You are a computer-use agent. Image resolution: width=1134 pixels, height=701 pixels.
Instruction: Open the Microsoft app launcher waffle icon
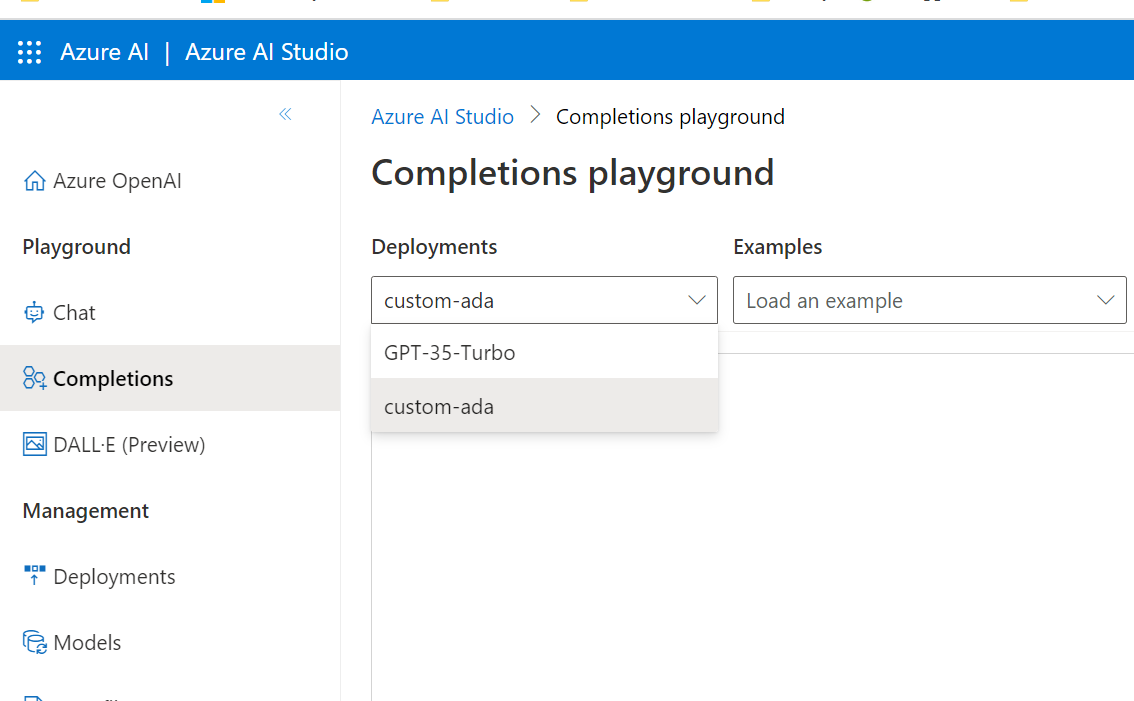point(29,51)
